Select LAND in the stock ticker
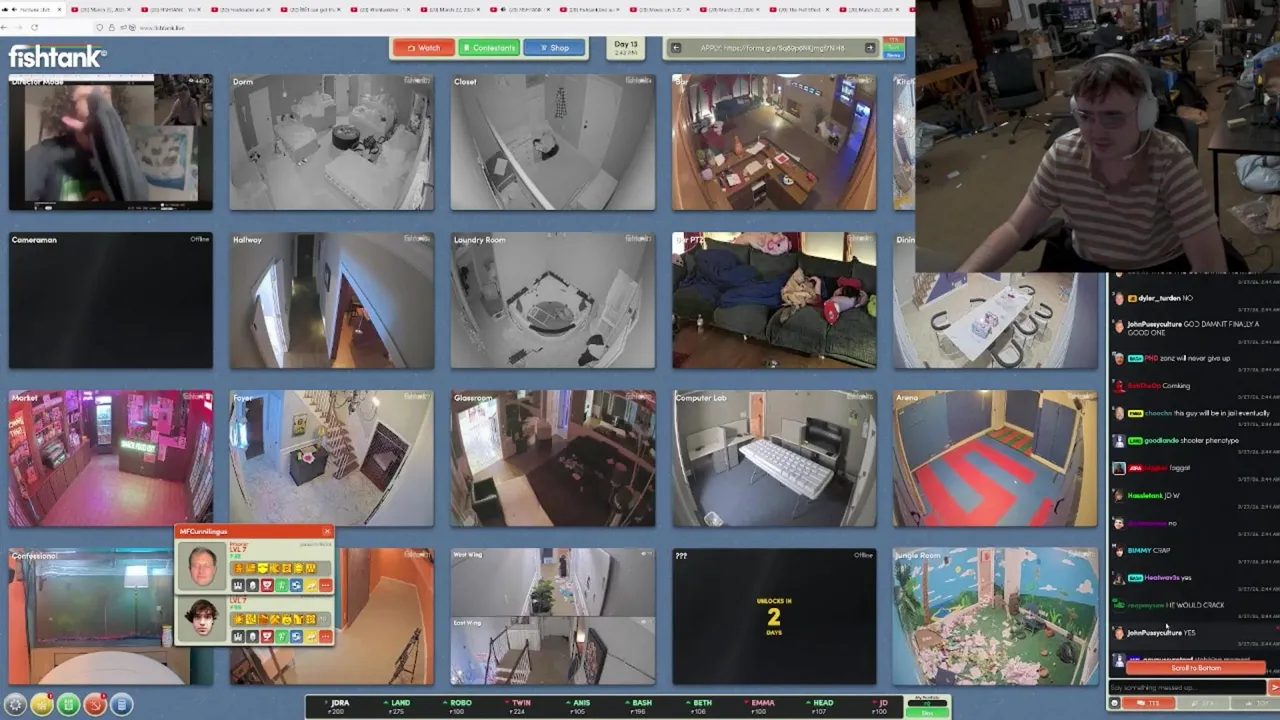 coord(397,707)
